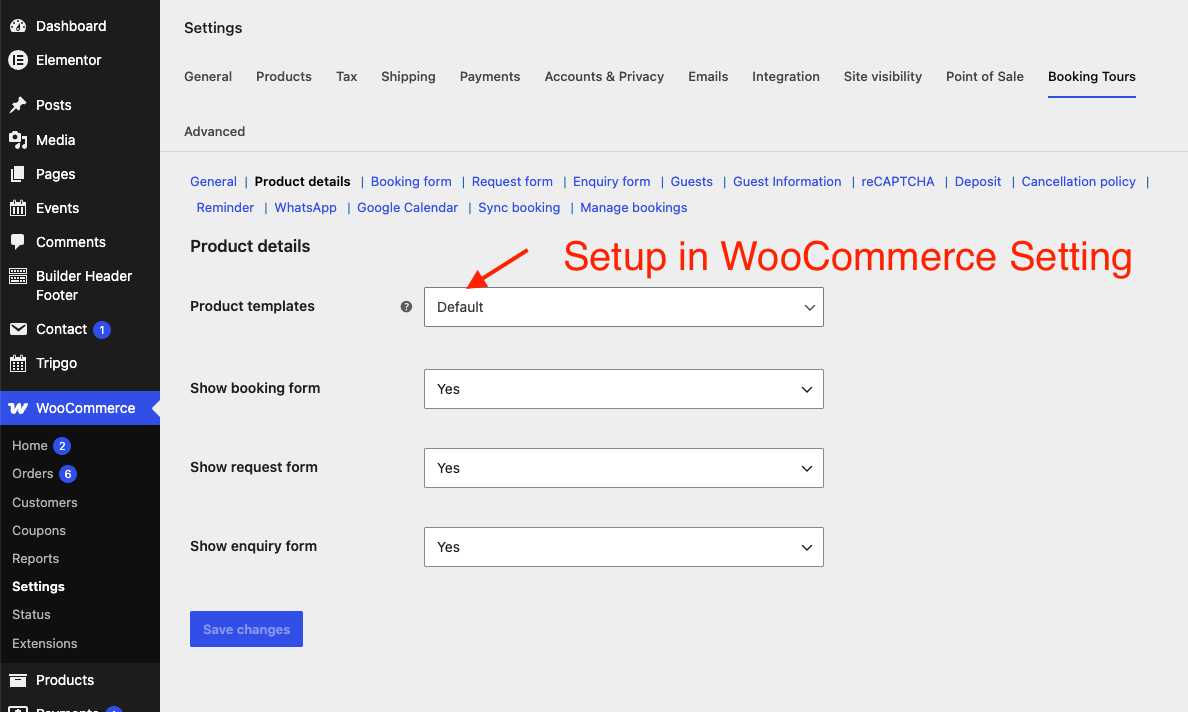Image resolution: width=1188 pixels, height=712 pixels.
Task: Open the Deposit settings link
Action: point(977,182)
